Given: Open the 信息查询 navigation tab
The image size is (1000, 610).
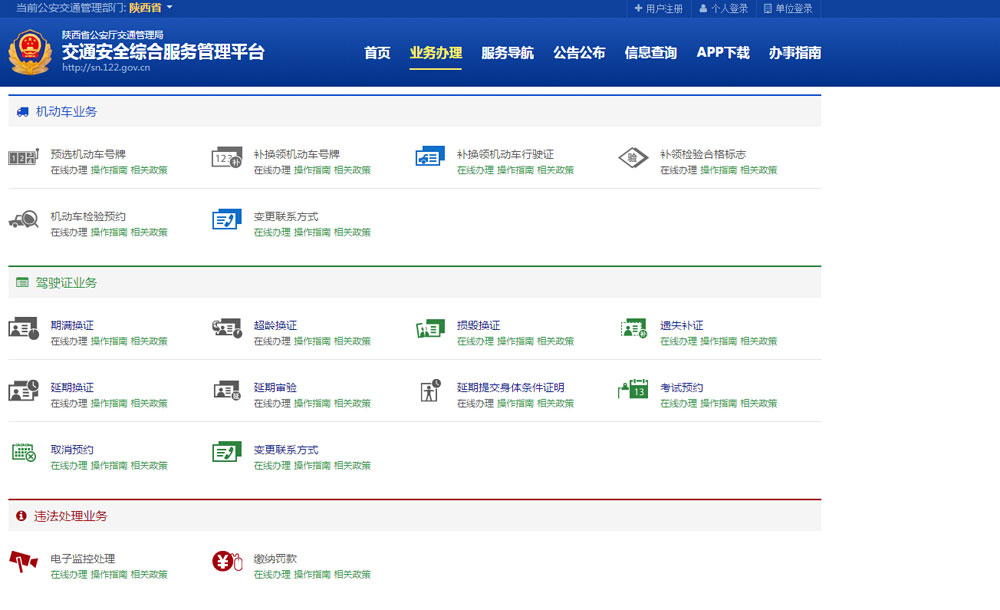Looking at the screenshot, I should [x=650, y=53].
